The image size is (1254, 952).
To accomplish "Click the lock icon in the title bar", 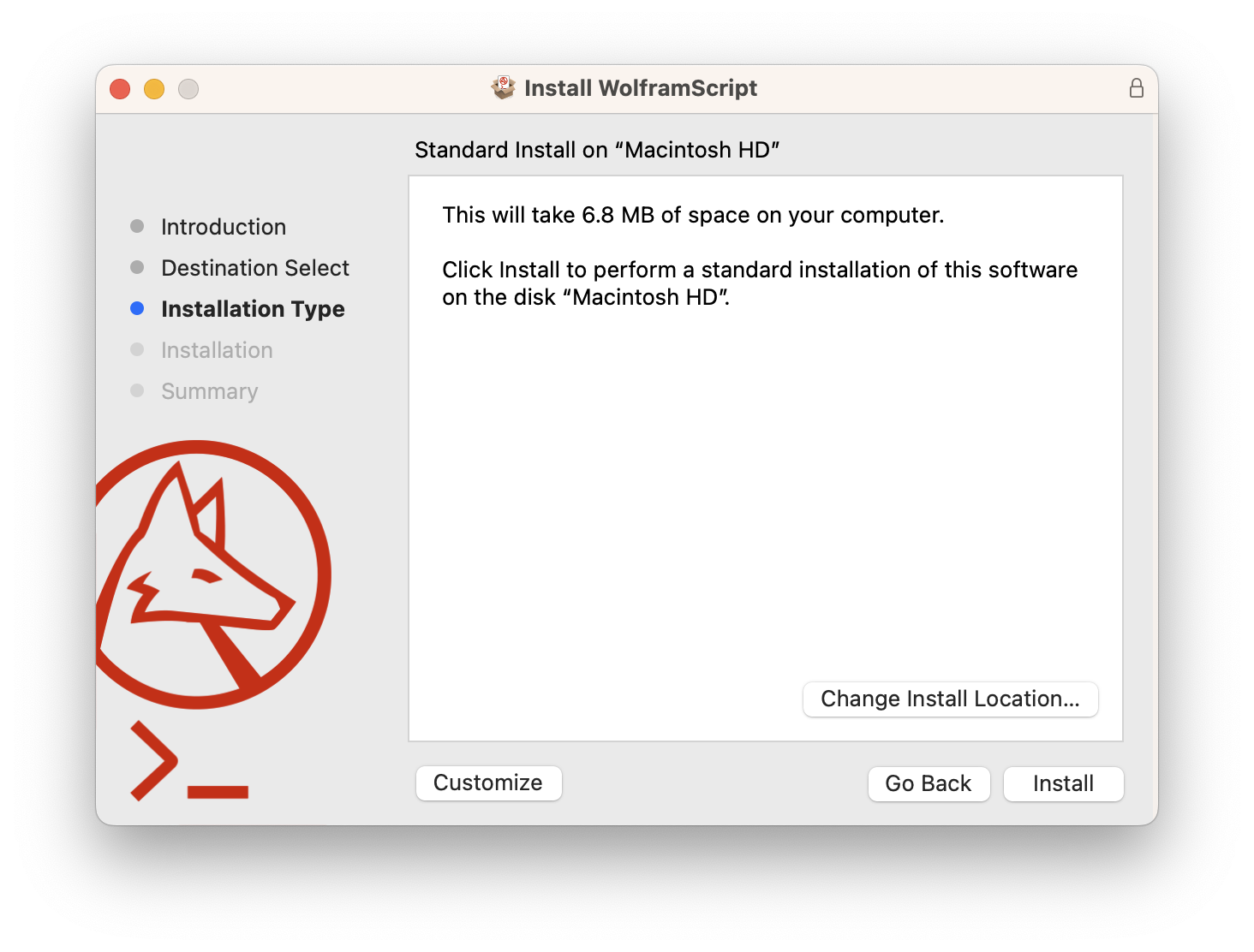I will click(1137, 87).
